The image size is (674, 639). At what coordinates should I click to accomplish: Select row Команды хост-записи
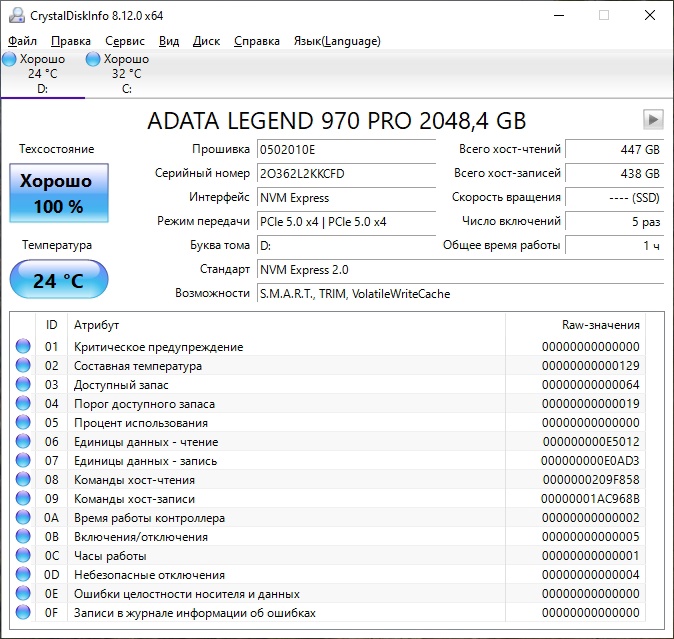tap(328, 498)
